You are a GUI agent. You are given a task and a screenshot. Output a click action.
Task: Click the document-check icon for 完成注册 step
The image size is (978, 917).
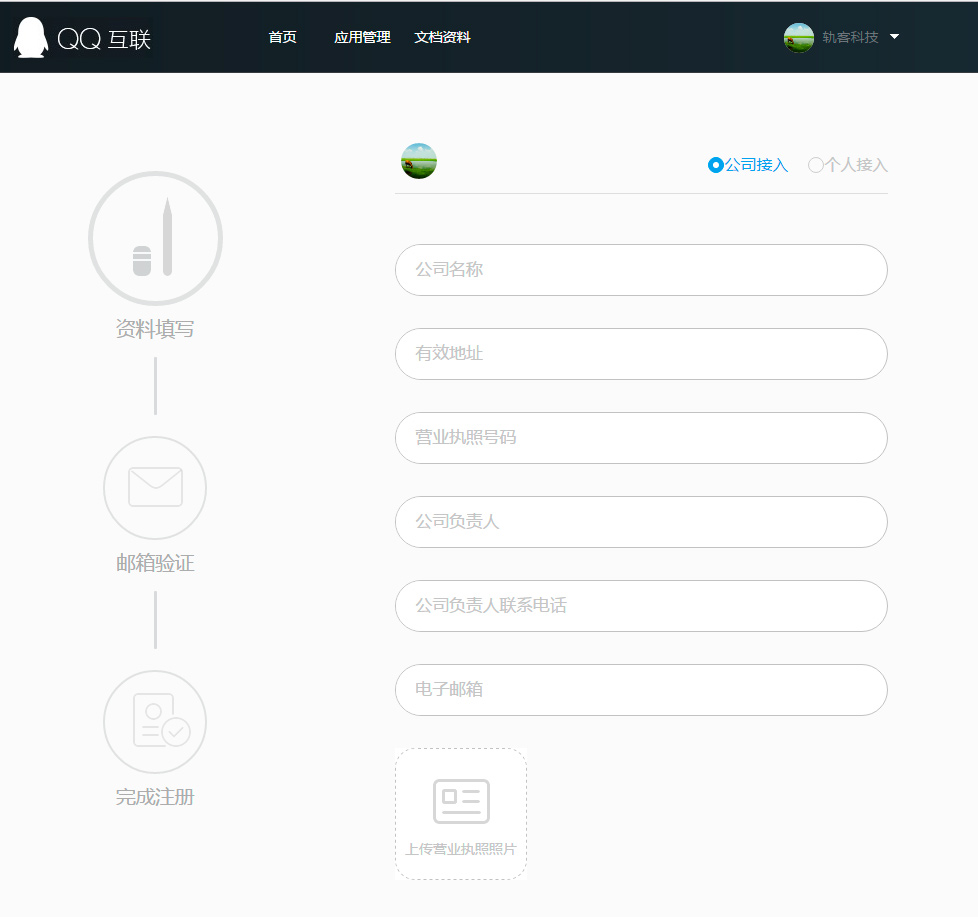[x=155, y=721]
